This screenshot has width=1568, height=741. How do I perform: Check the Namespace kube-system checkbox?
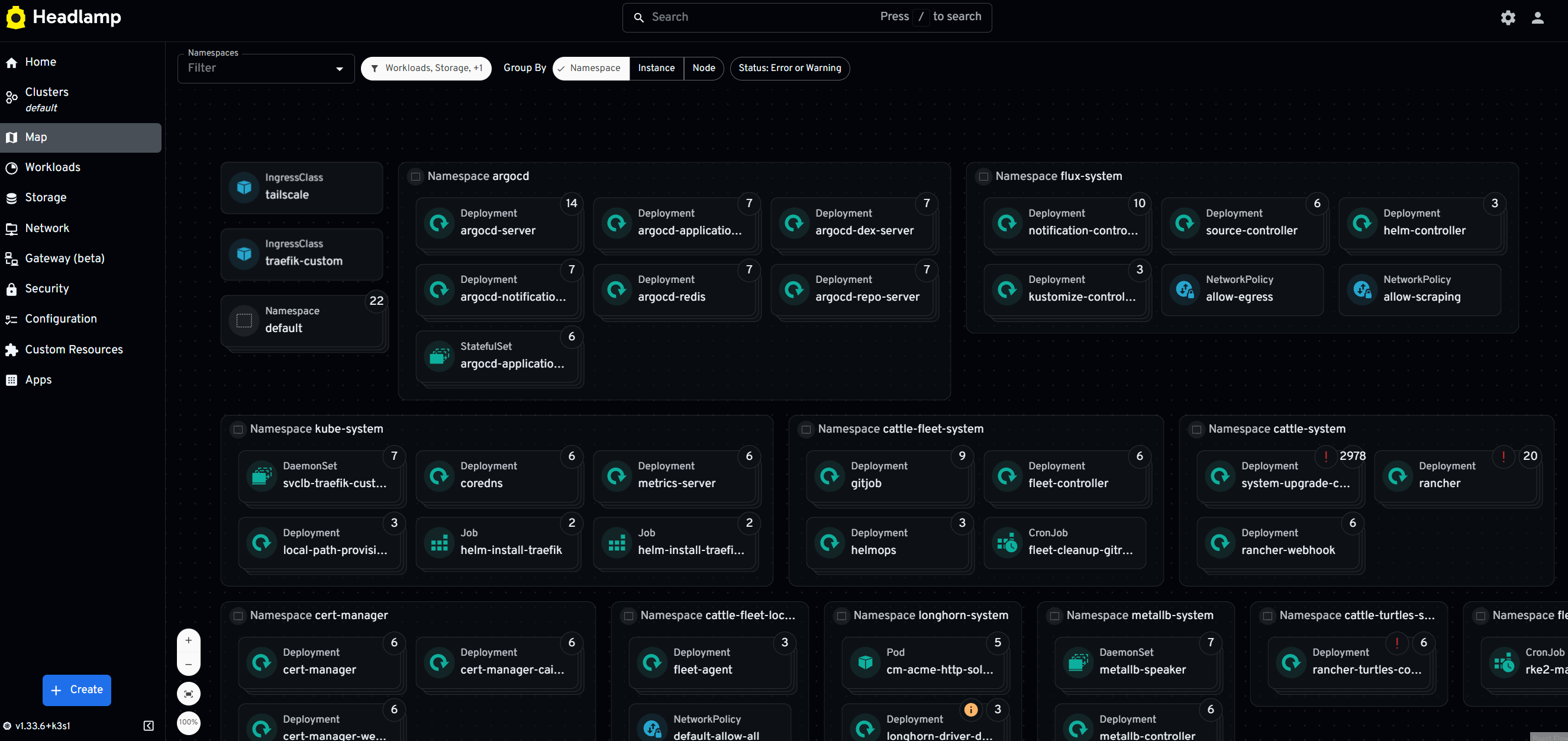(x=238, y=429)
